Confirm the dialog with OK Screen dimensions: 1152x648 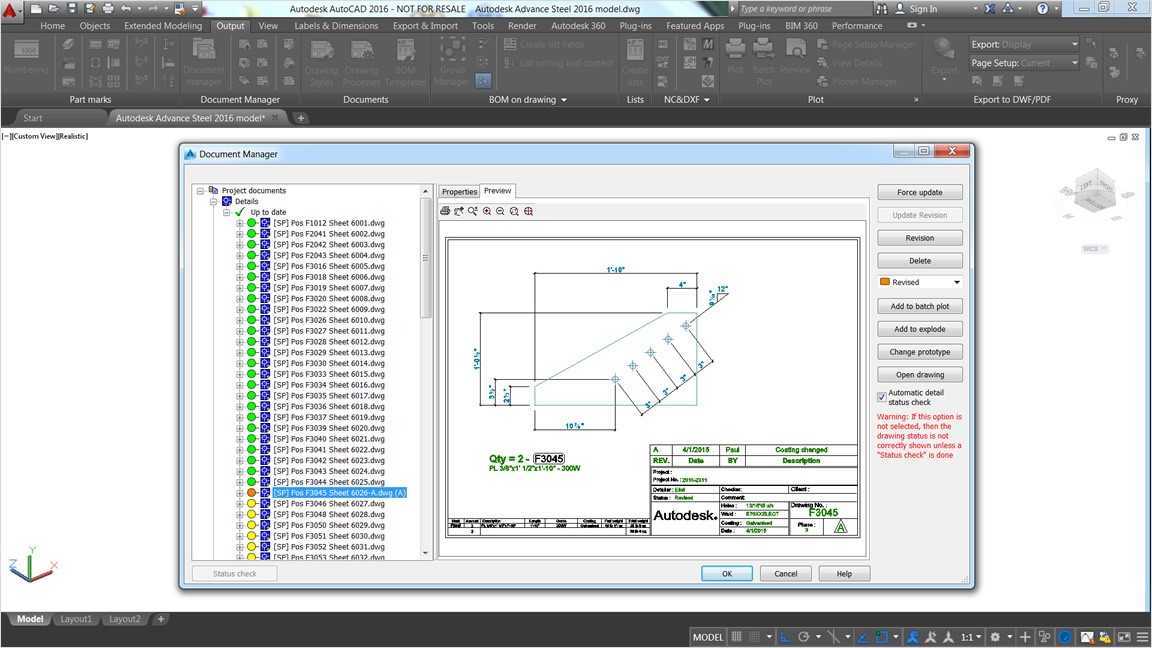727,574
